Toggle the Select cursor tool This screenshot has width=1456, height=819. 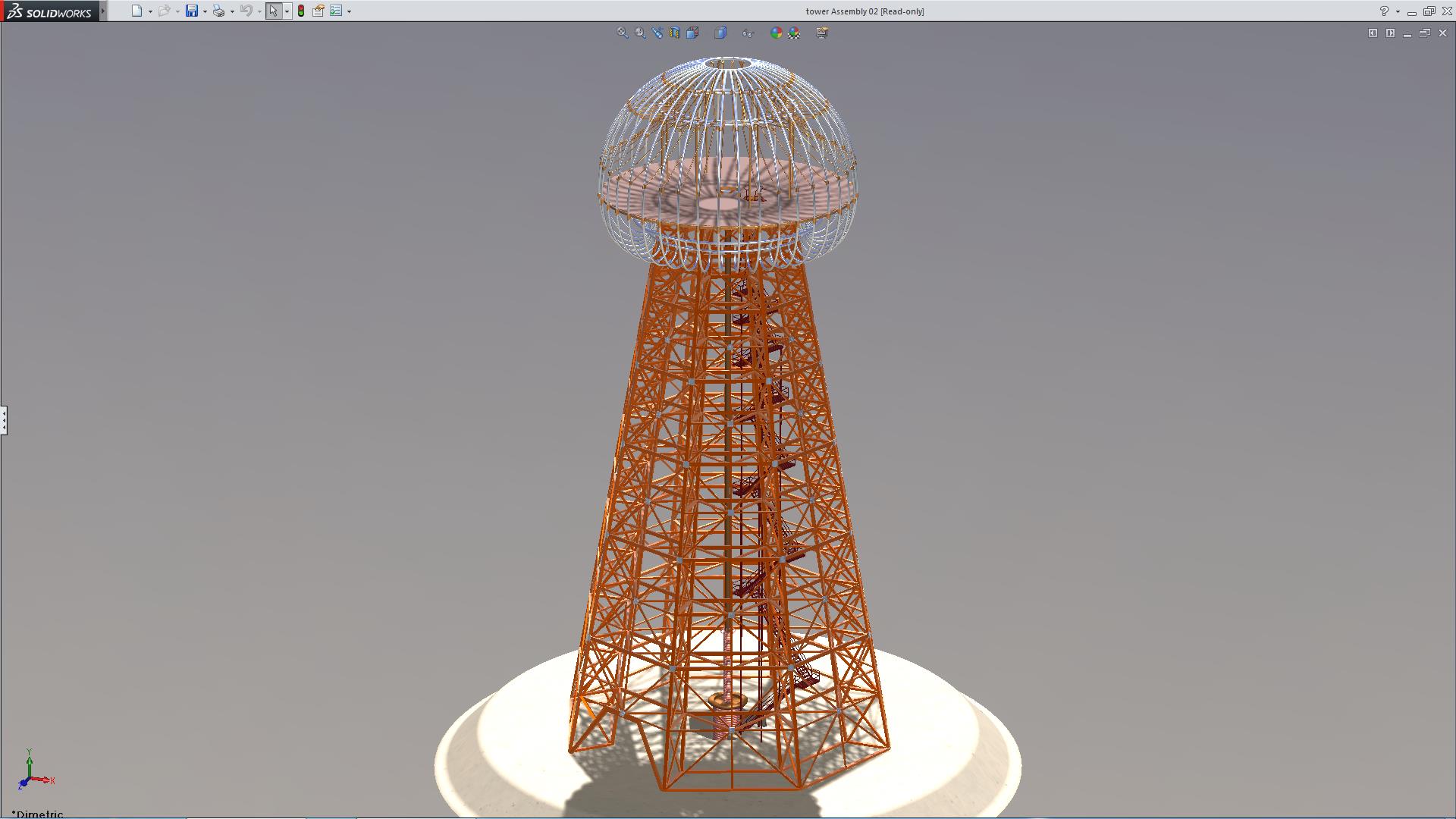point(273,11)
